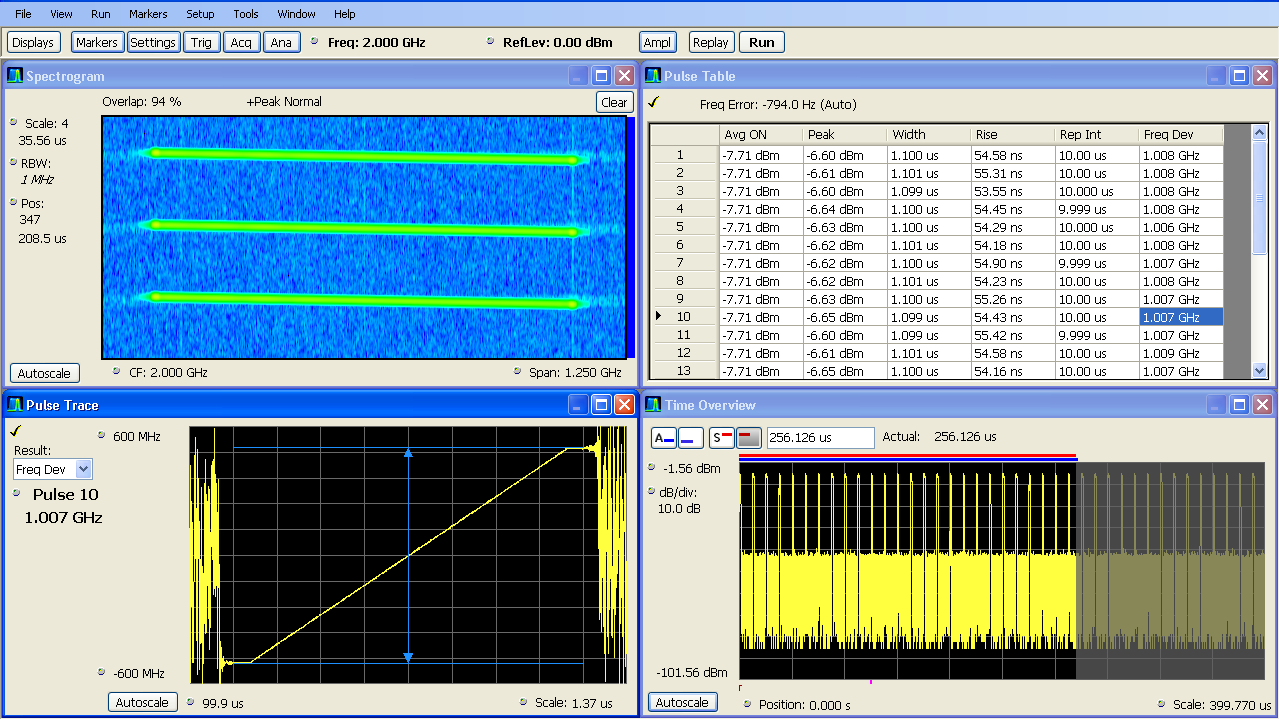Click the Replay button in the toolbar

pyautogui.click(x=710, y=42)
